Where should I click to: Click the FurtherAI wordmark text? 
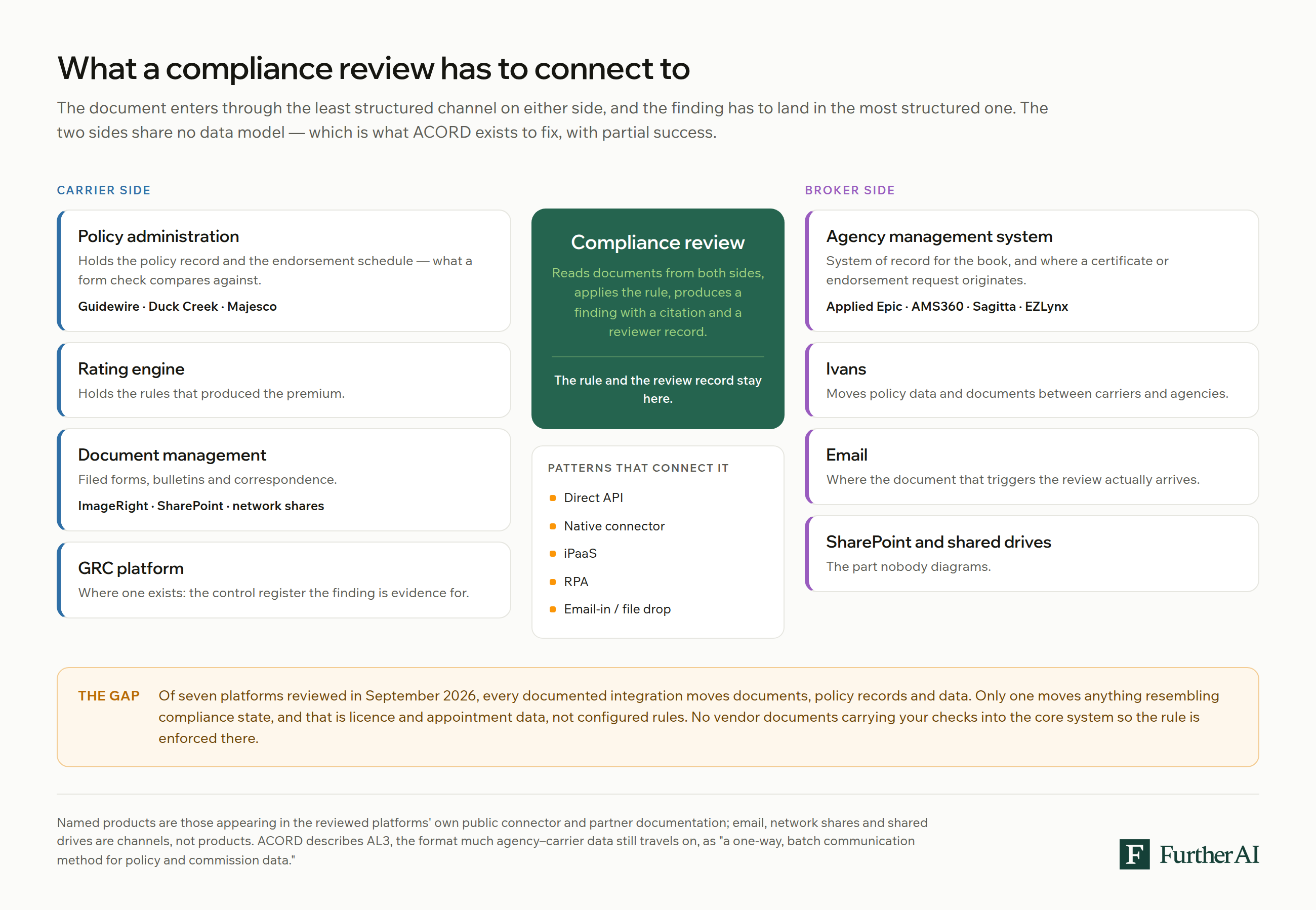(x=1209, y=854)
